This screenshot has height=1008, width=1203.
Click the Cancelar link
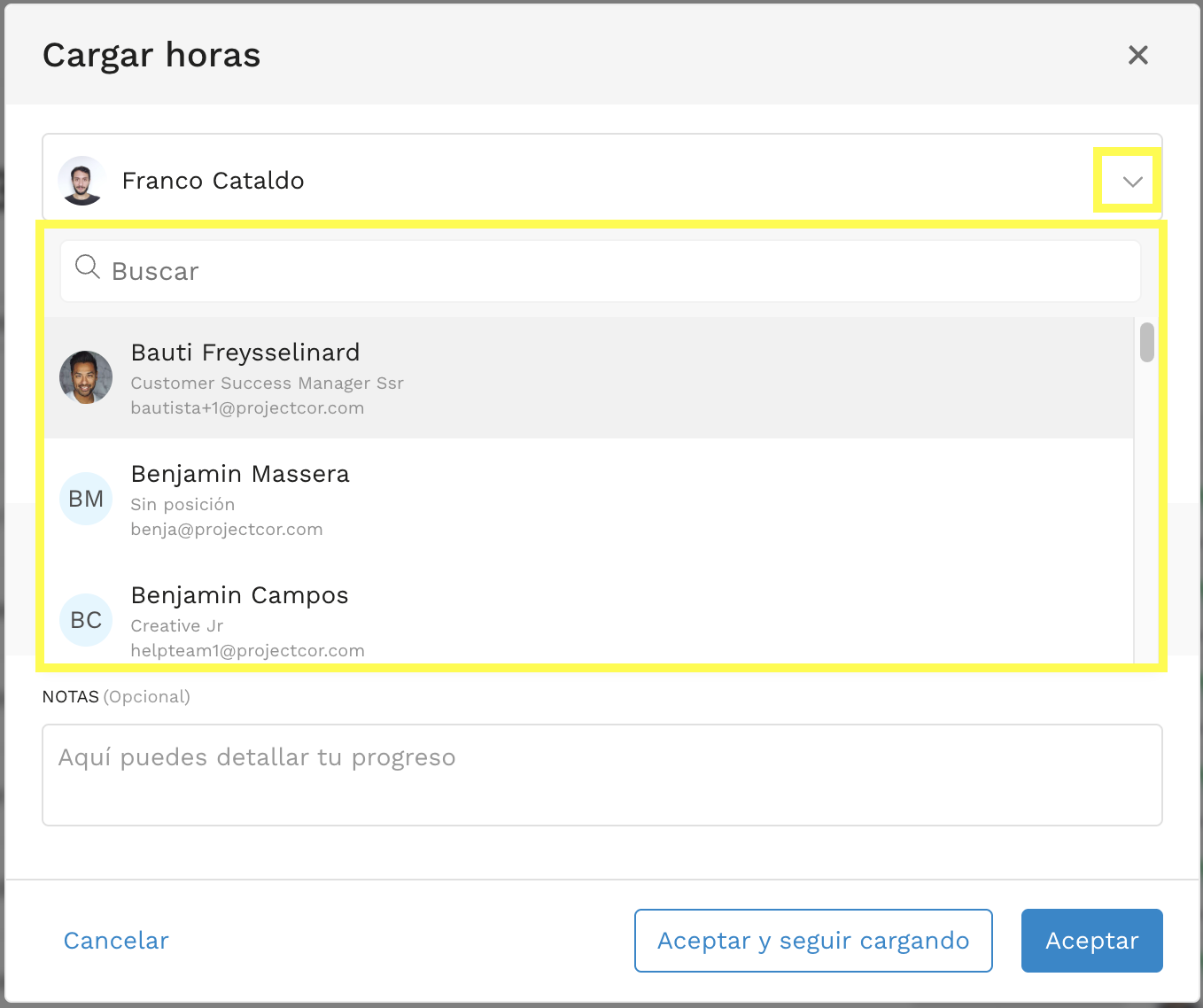coord(116,941)
